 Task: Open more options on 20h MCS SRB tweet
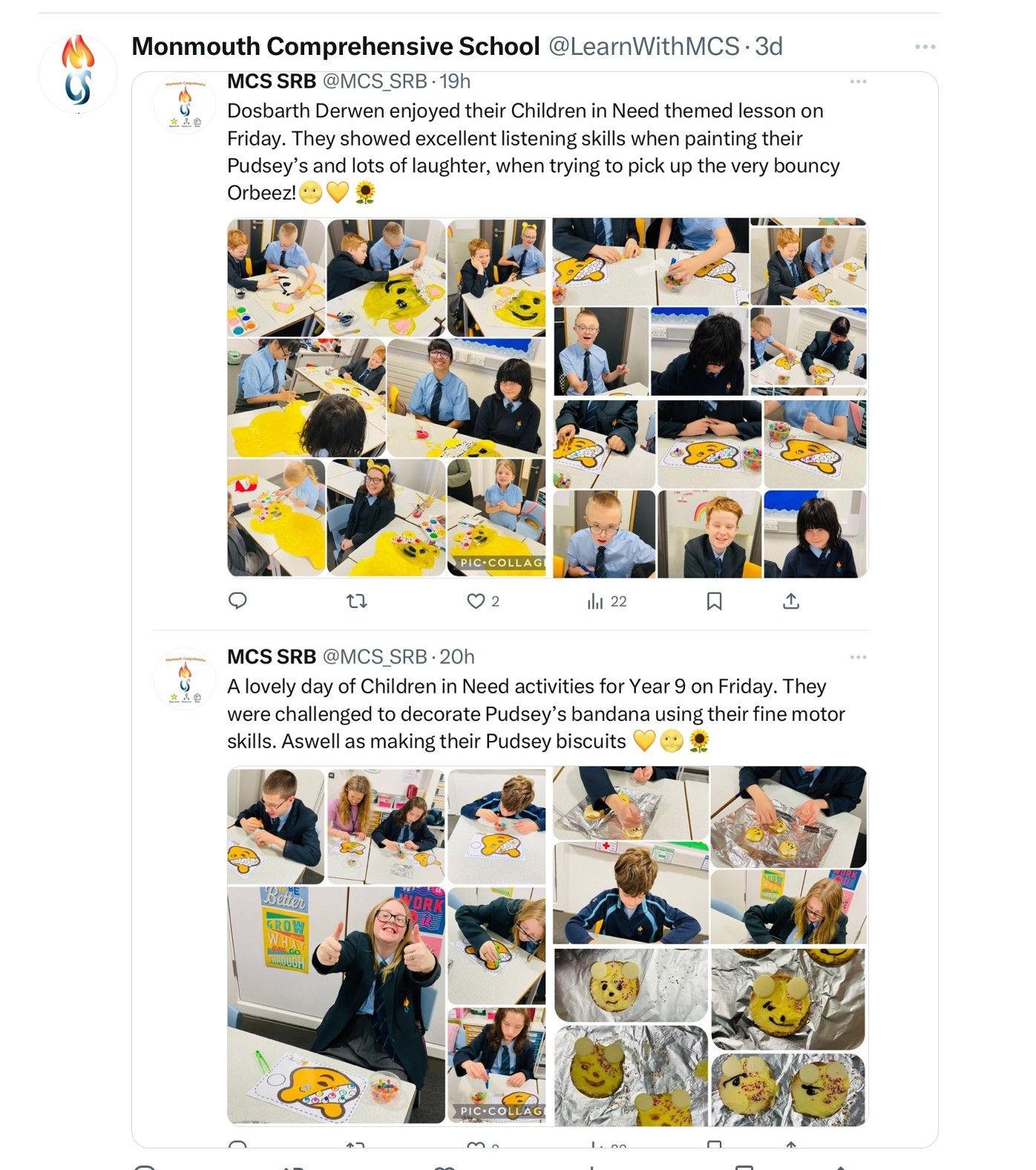[x=858, y=657]
